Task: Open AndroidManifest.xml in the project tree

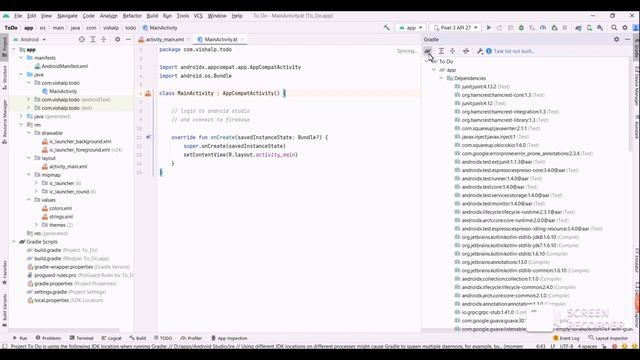Action: click(64, 66)
